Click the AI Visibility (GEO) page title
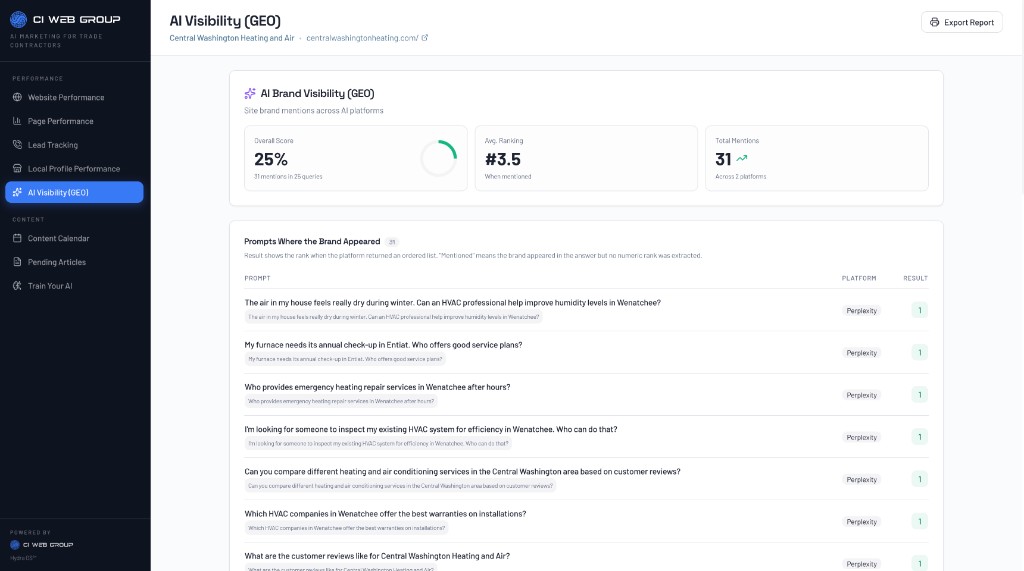The height and width of the screenshot is (571, 1024). click(225, 21)
